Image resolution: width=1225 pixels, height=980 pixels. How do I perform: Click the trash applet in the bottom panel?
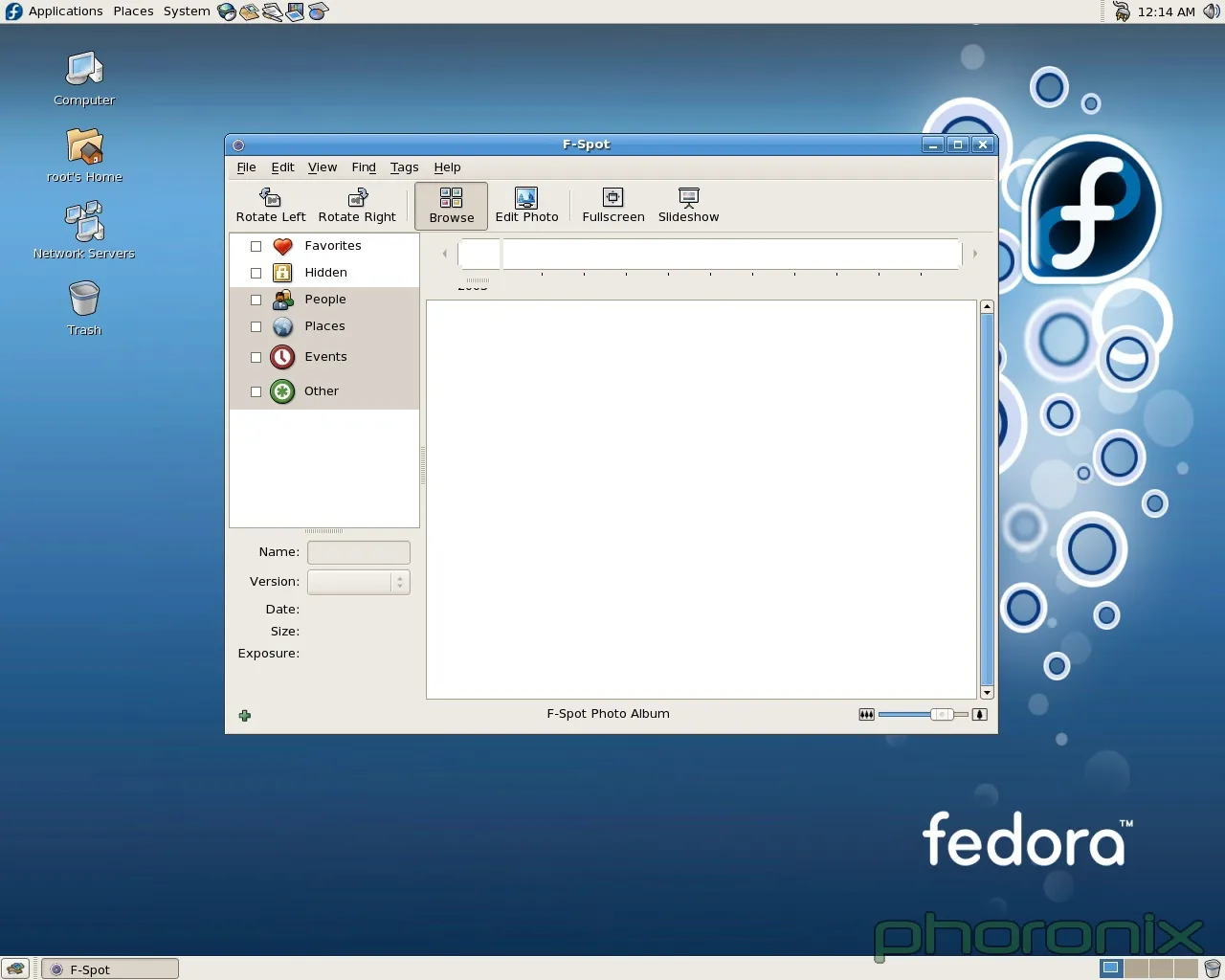(x=1213, y=969)
